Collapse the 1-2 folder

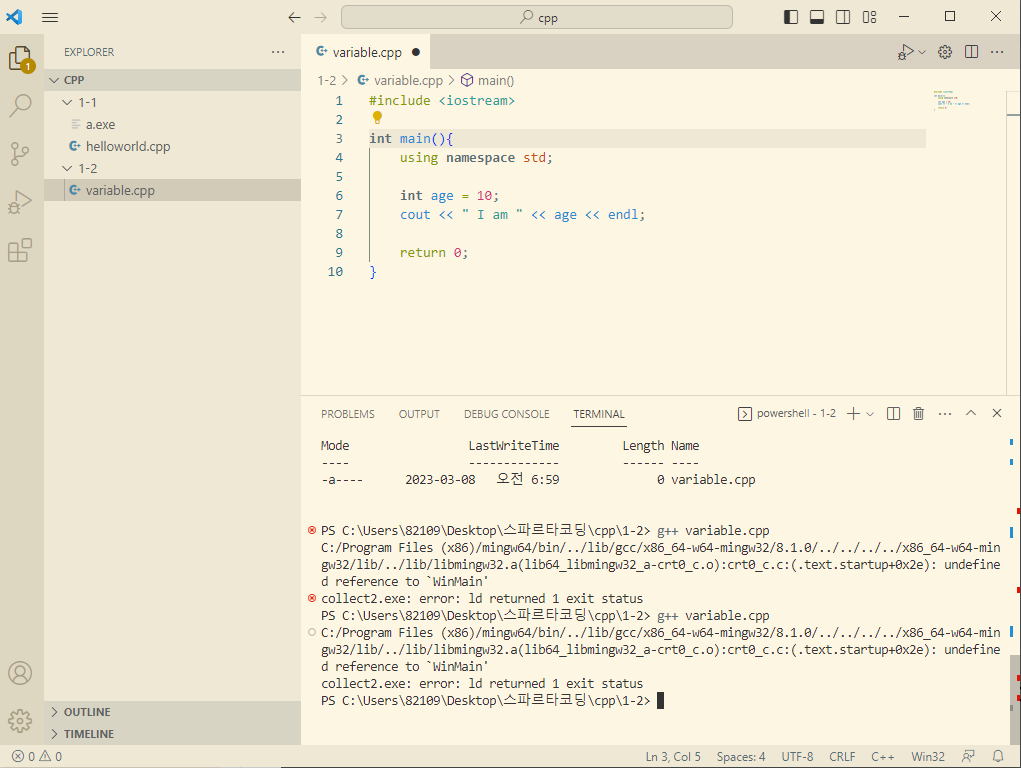click(x=173, y=169)
